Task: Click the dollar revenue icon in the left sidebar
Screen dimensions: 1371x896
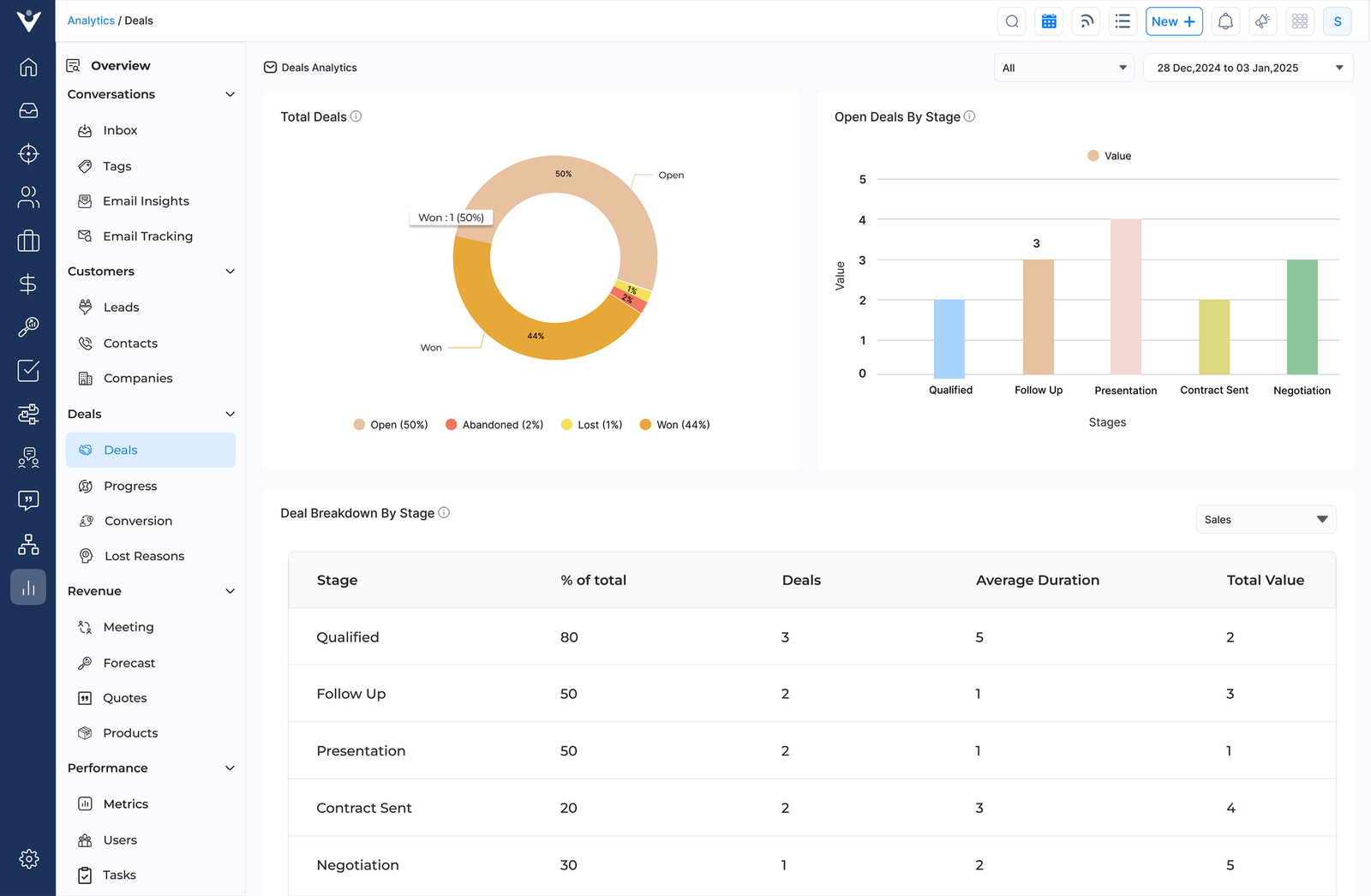Action: (x=28, y=284)
